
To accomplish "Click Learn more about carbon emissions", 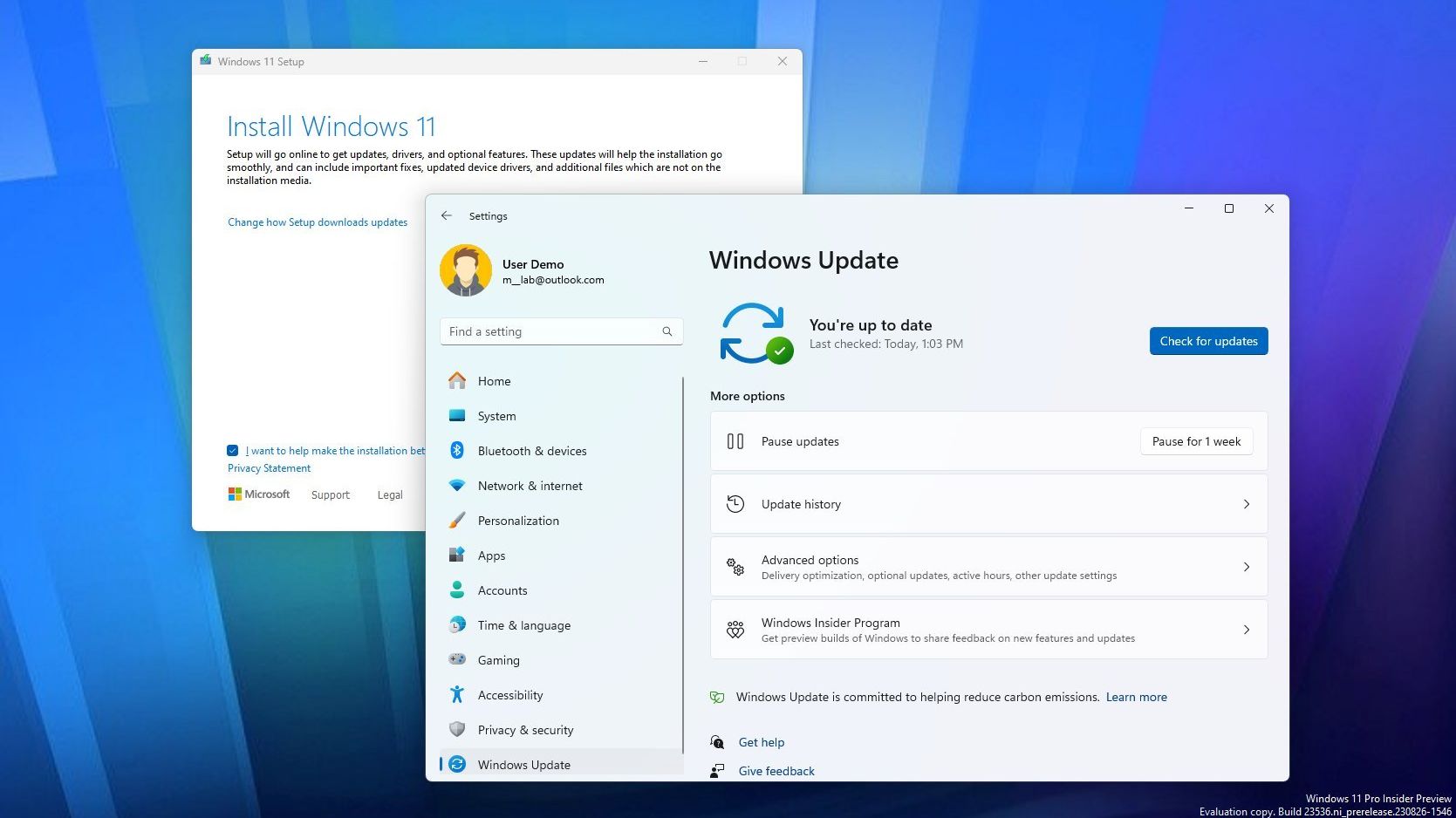I will pyautogui.click(x=1136, y=697).
